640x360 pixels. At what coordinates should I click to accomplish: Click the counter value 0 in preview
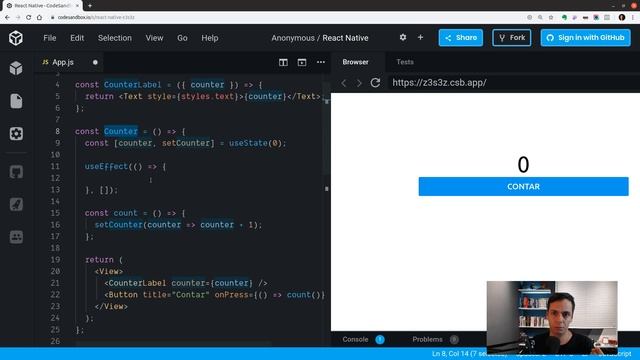coord(523,164)
